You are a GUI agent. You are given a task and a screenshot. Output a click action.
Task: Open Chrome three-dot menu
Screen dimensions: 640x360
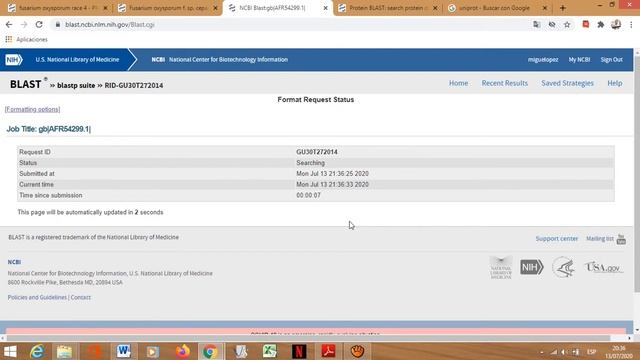coord(631,24)
